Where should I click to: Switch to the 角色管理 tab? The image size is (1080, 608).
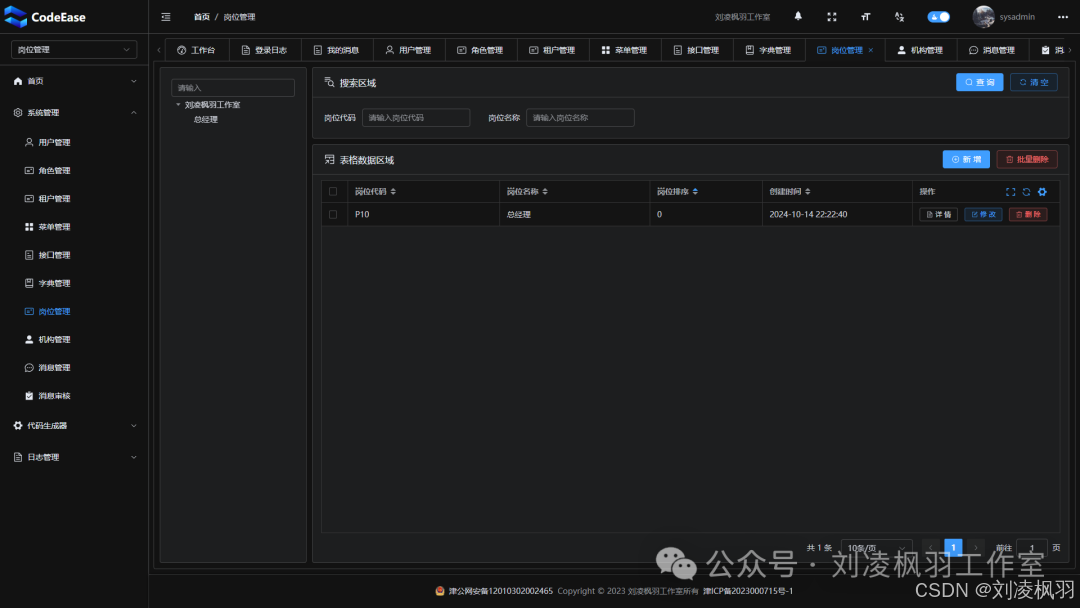coord(481,50)
